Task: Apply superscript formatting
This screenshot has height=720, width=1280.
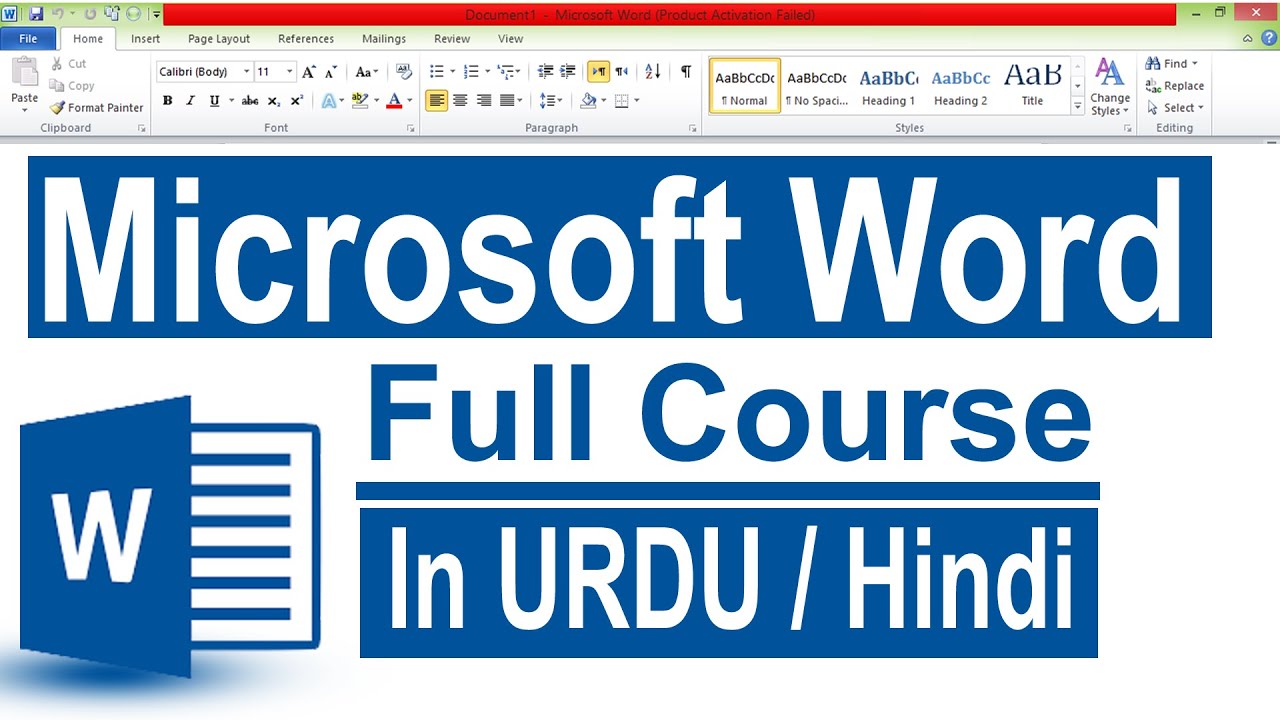Action: (x=297, y=101)
